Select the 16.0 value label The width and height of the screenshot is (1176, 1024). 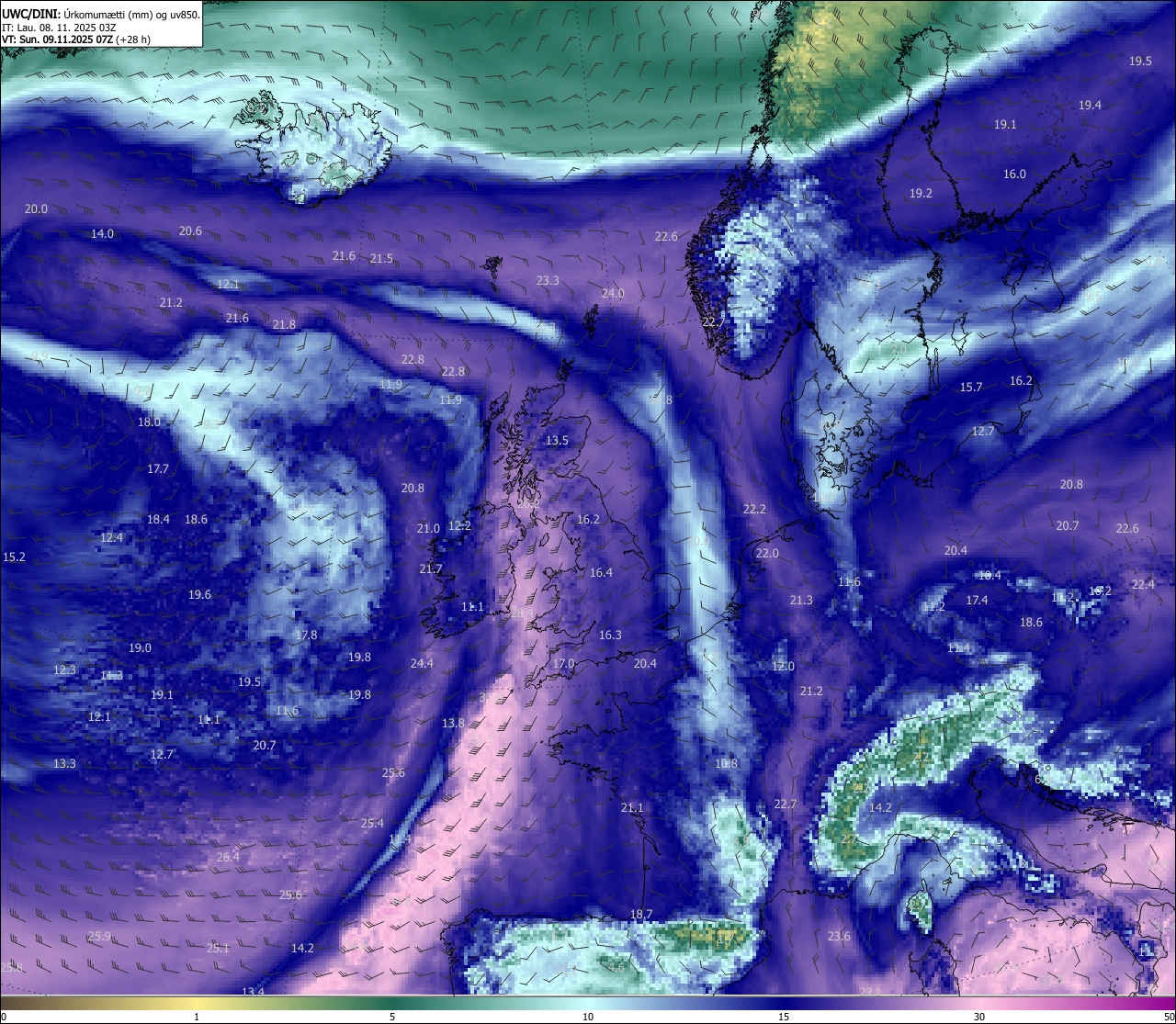coord(1014,174)
